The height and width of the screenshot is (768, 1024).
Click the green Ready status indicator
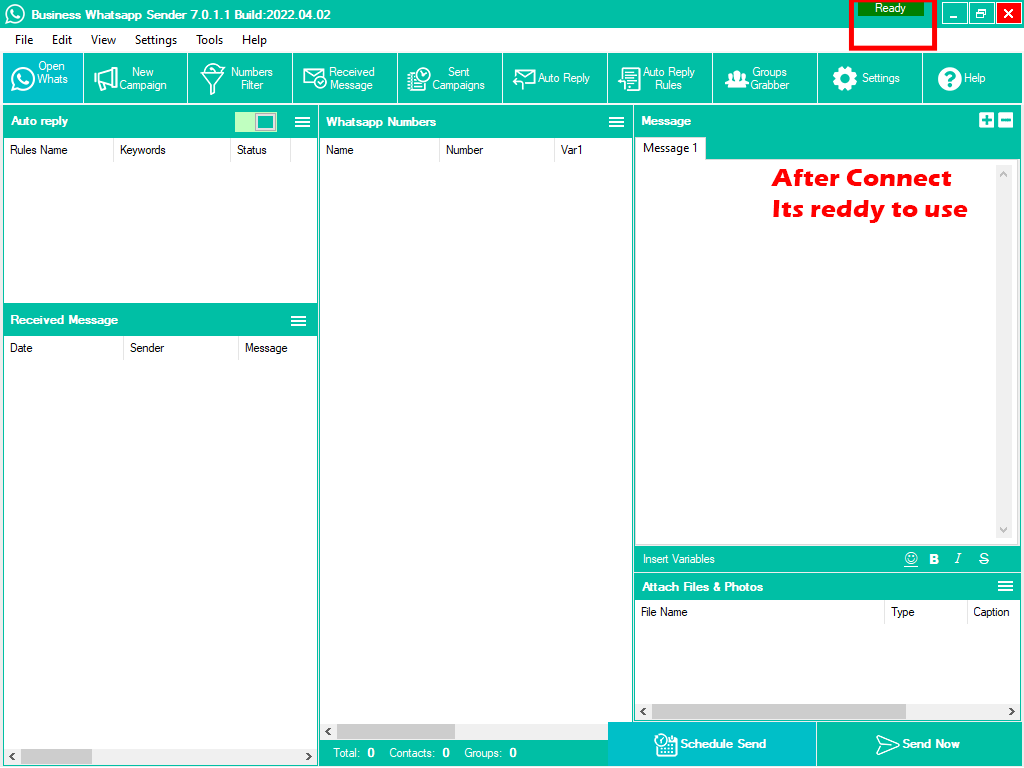[890, 8]
